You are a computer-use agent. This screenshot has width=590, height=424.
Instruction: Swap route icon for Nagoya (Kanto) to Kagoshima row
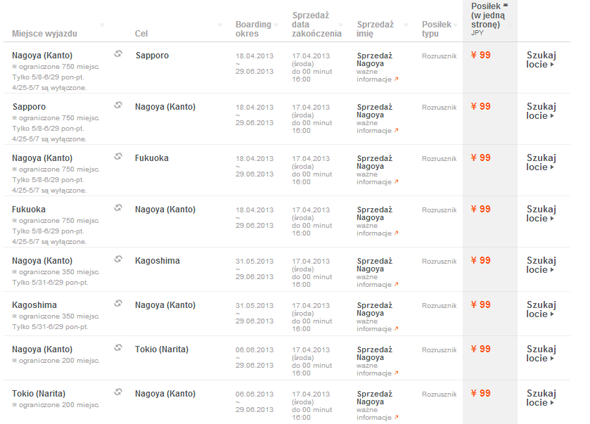tap(118, 259)
